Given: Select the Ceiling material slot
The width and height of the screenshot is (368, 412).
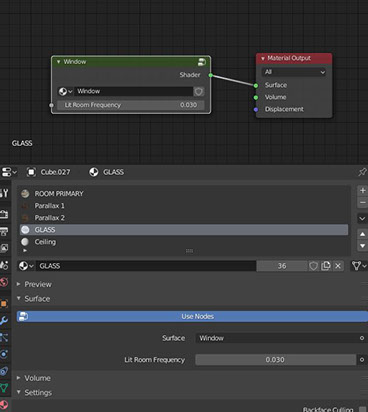Looking at the screenshot, I should pos(184,242).
